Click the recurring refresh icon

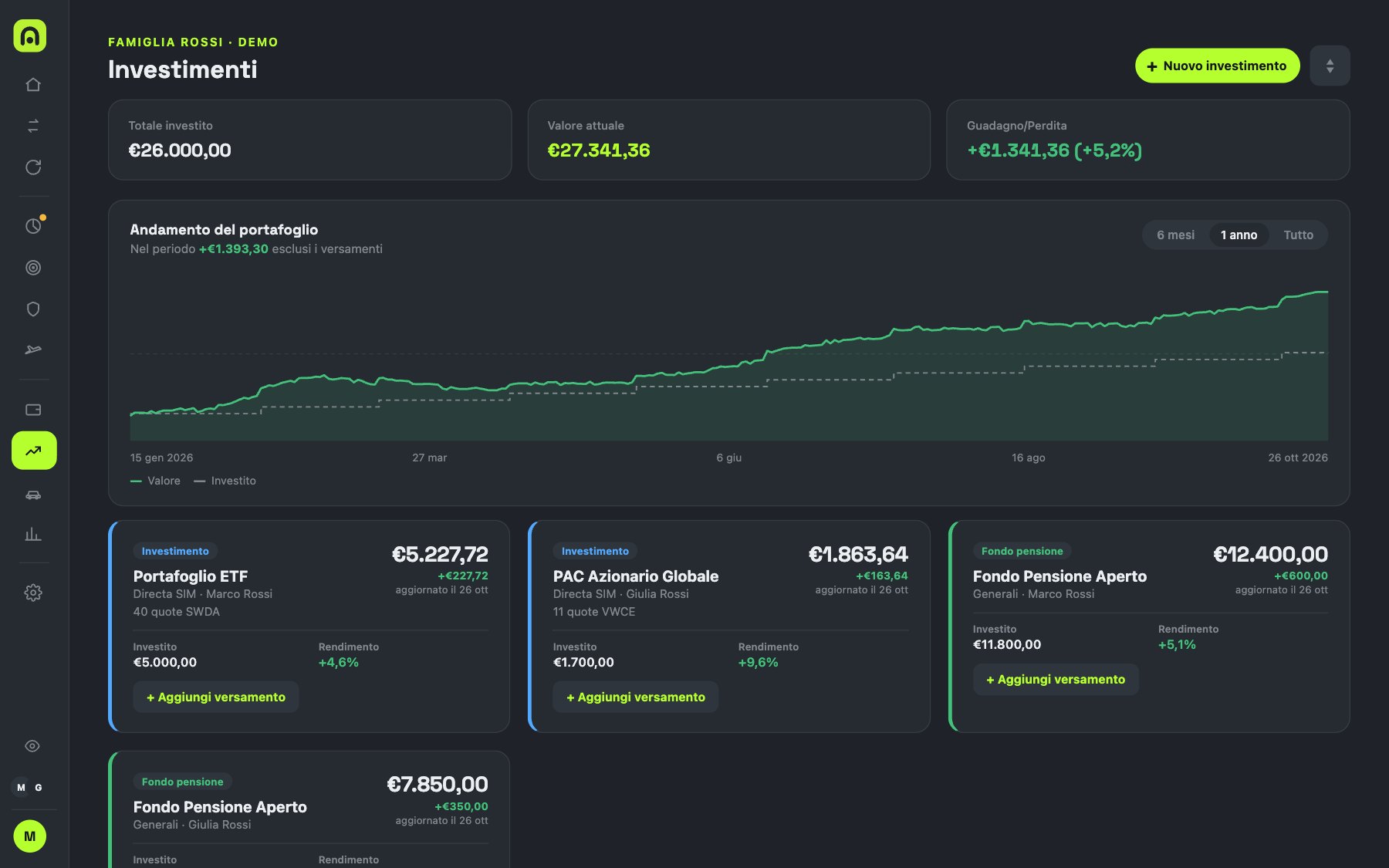[33, 167]
